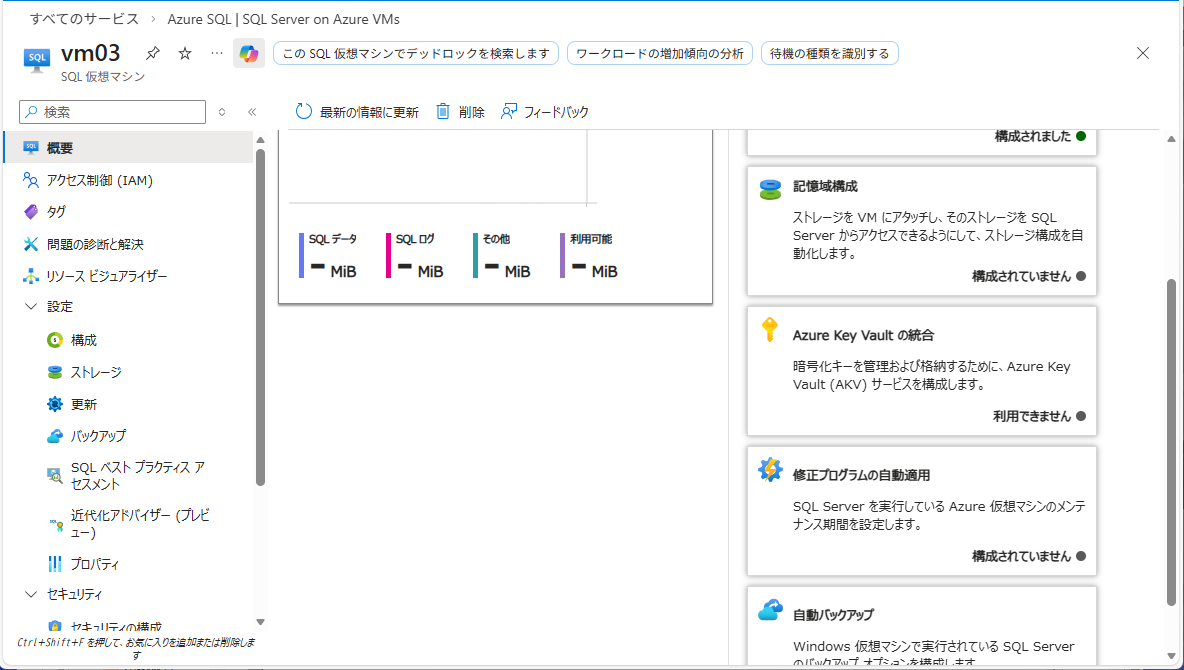Focus the 検索 input field
1184x670 pixels.
pyautogui.click(x=113, y=112)
